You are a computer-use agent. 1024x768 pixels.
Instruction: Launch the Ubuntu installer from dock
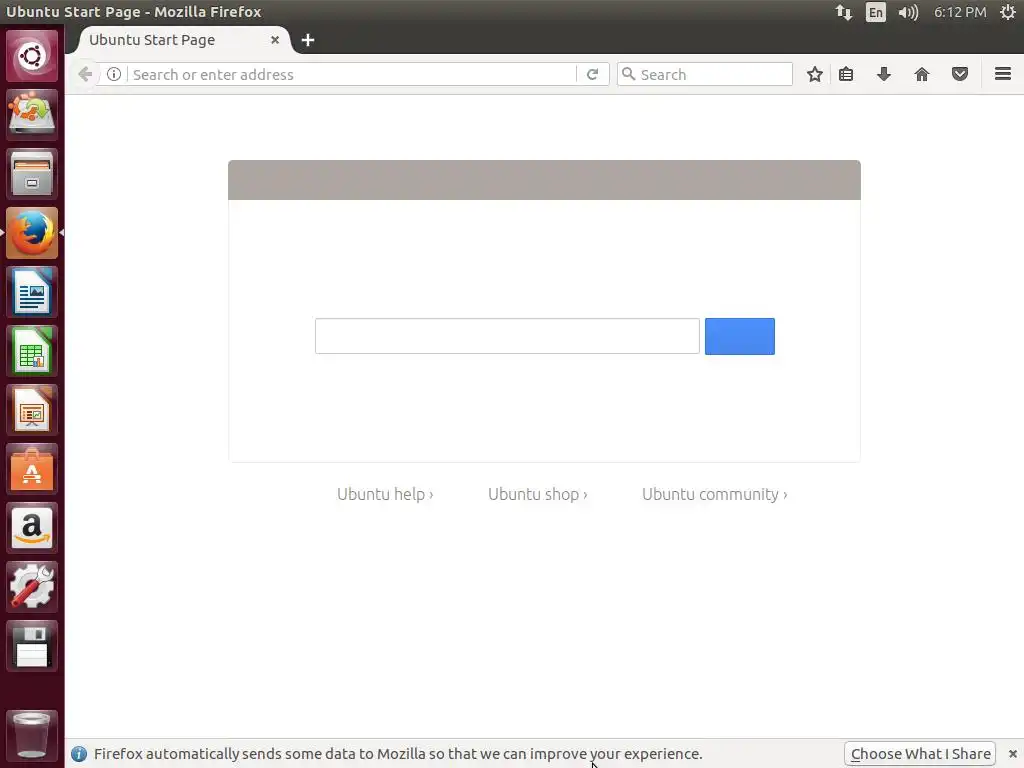(31, 114)
